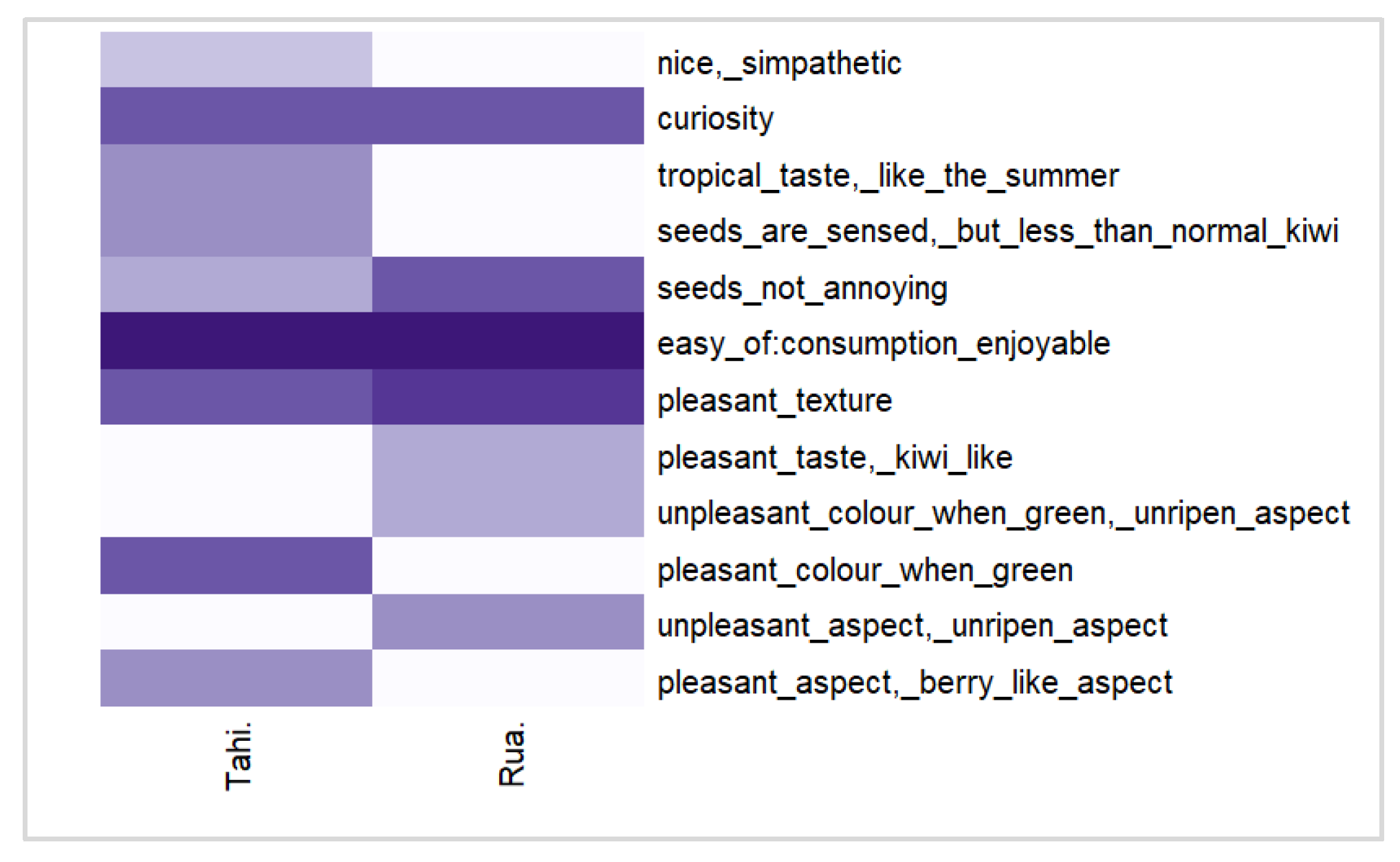Viewport: 1400px width, 862px height.
Task: Click the Tahi column label
Action: click(x=239, y=755)
